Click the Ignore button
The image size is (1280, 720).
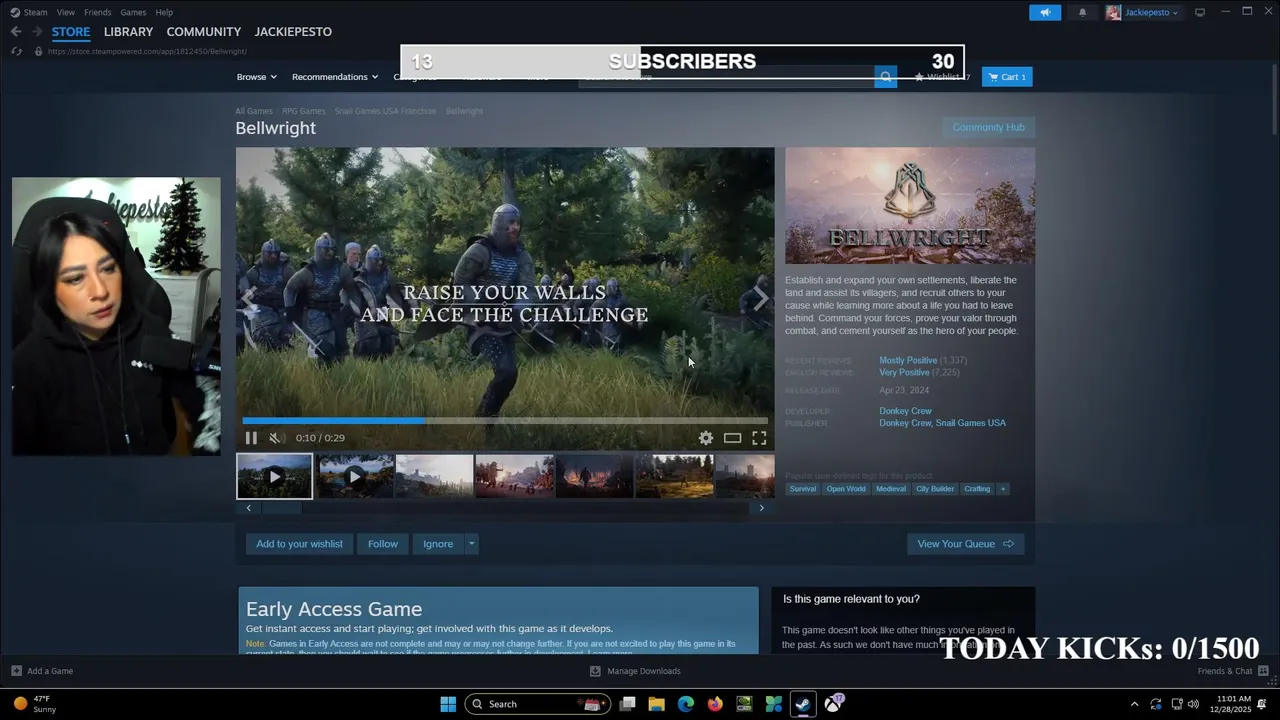coord(438,544)
